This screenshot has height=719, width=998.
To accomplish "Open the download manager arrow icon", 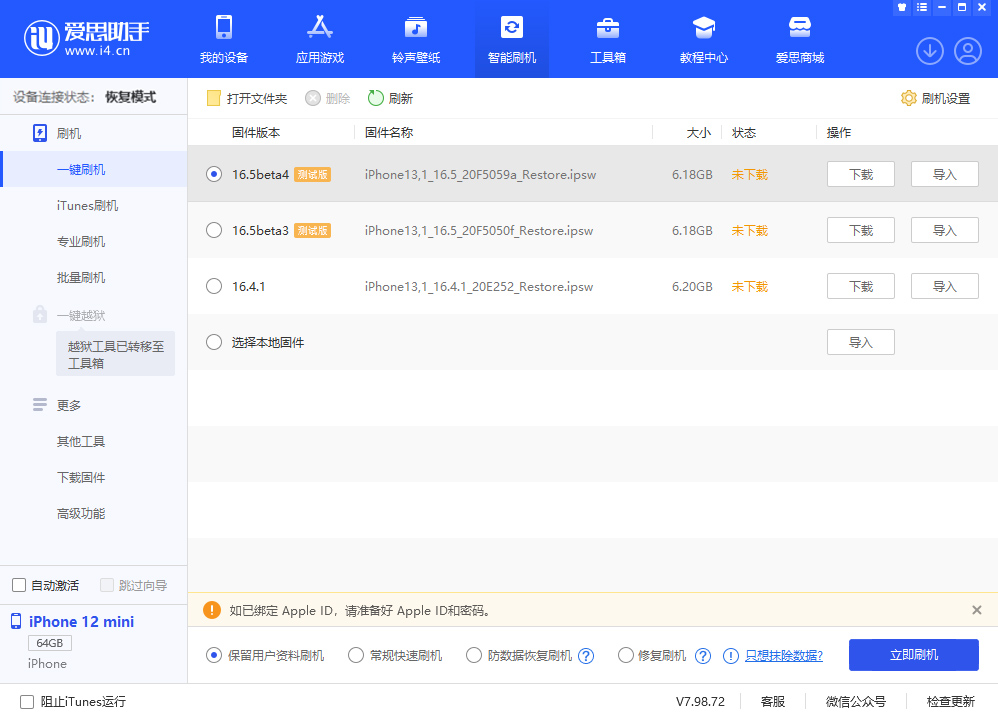I will pos(929,50).
